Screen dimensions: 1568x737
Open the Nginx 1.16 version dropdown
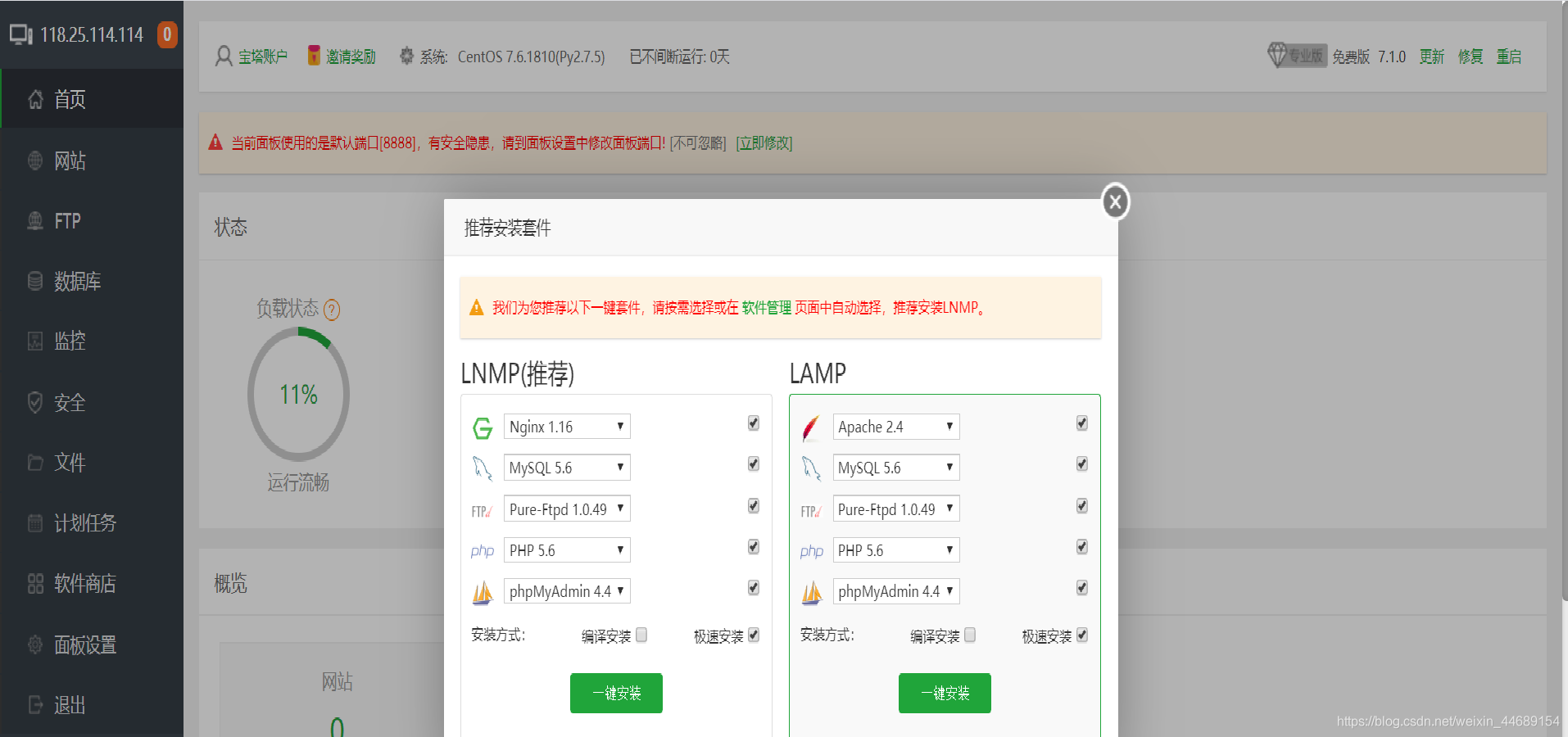567,427
